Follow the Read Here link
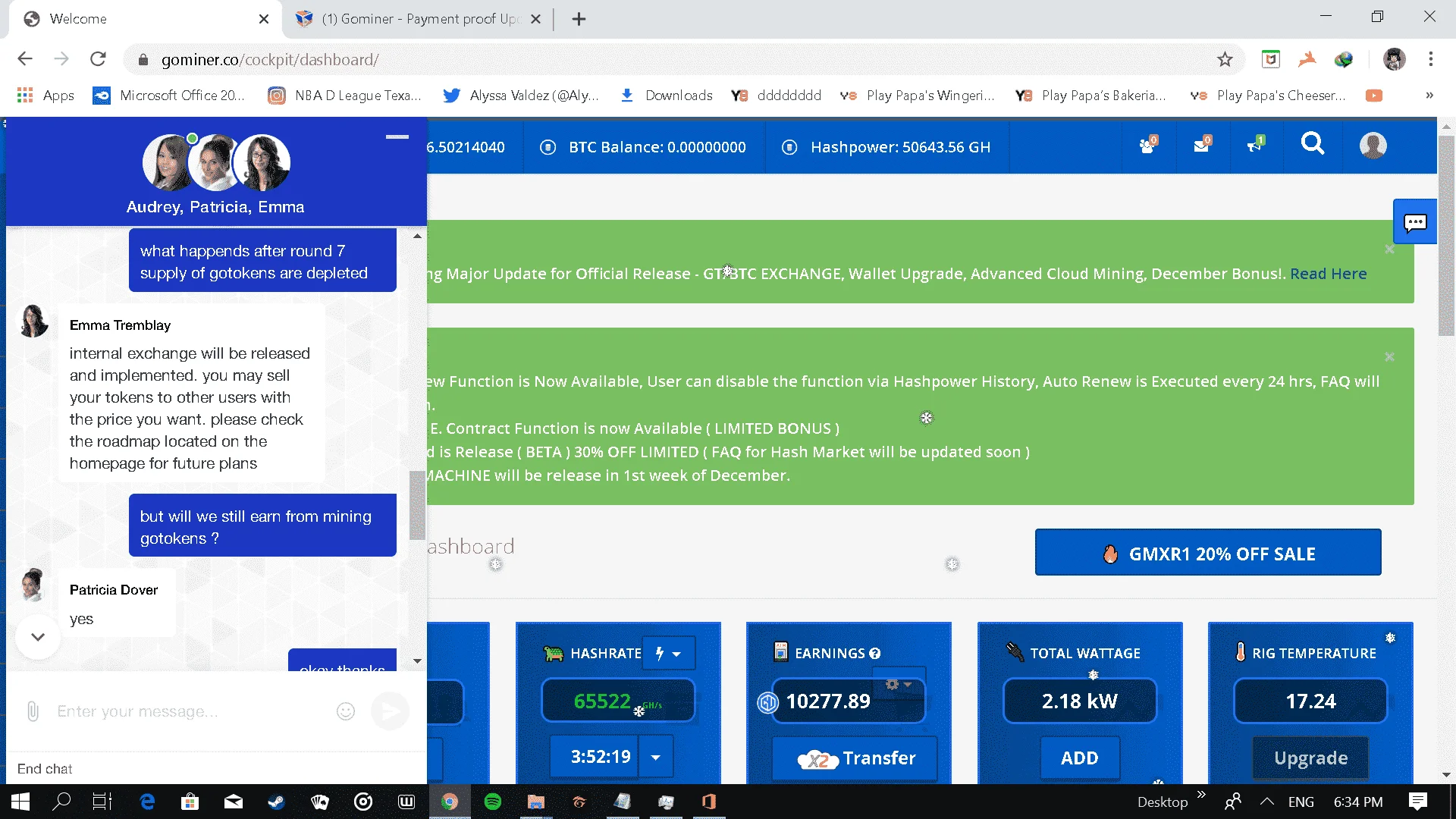The height and width of the screenshot is (819, 1456). coord(1328,274)
